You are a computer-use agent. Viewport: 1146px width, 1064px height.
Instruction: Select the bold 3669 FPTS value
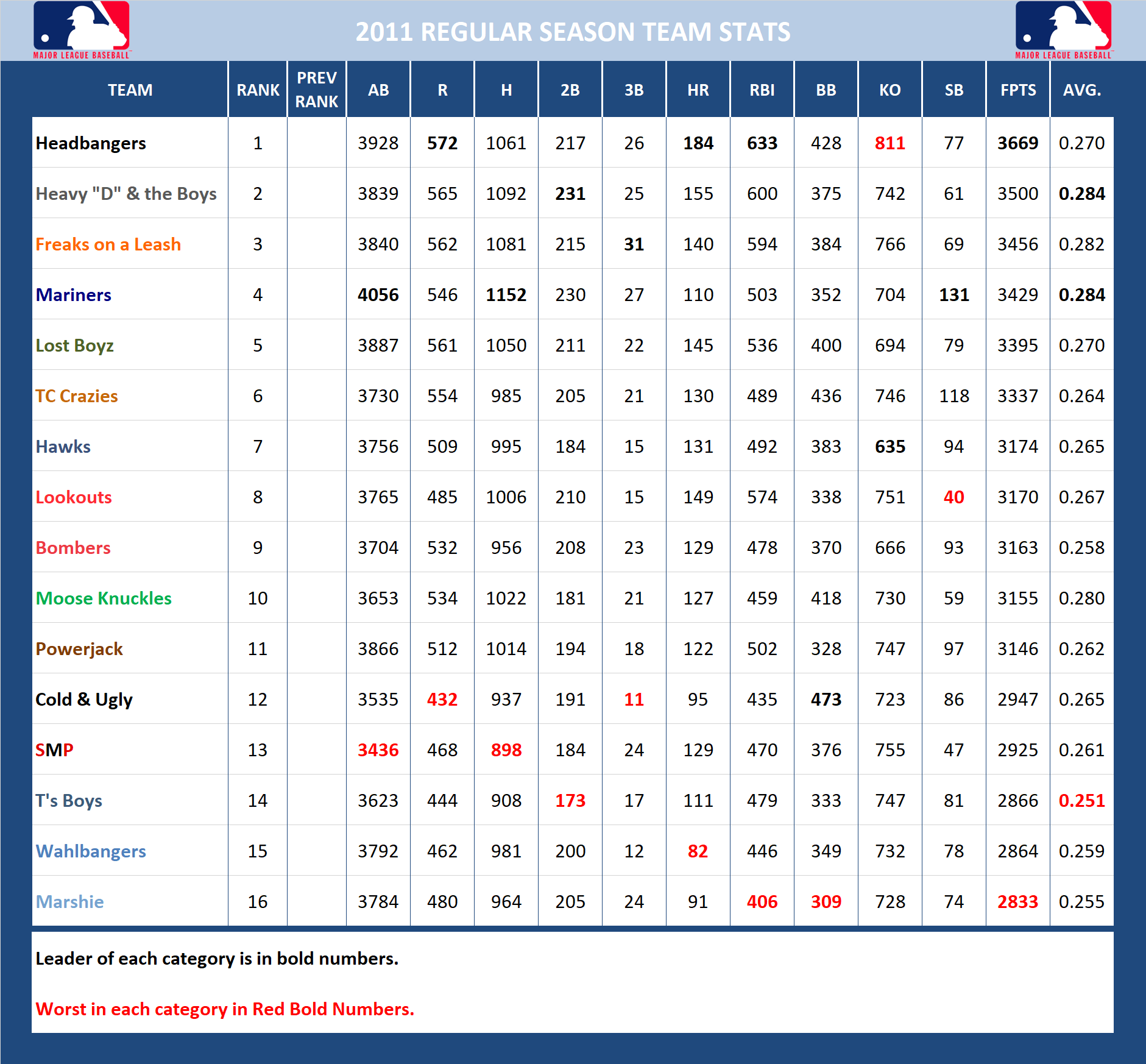(1017, 143)
